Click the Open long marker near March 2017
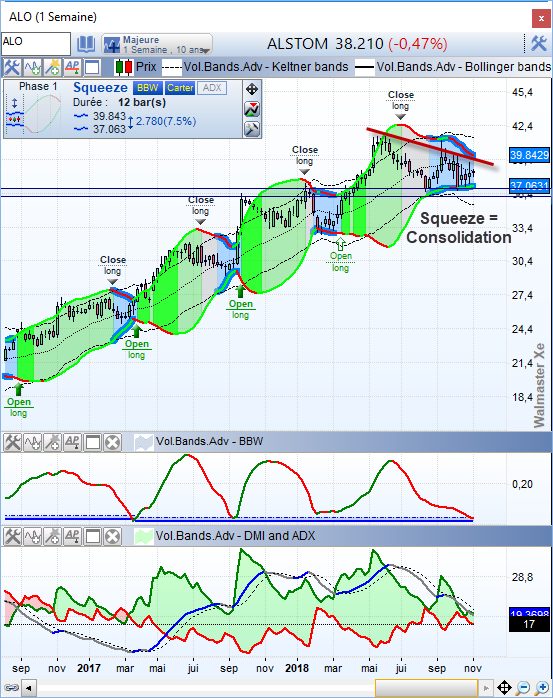The image size is (553, 698). pyautogui.click(x=136, y=344)
